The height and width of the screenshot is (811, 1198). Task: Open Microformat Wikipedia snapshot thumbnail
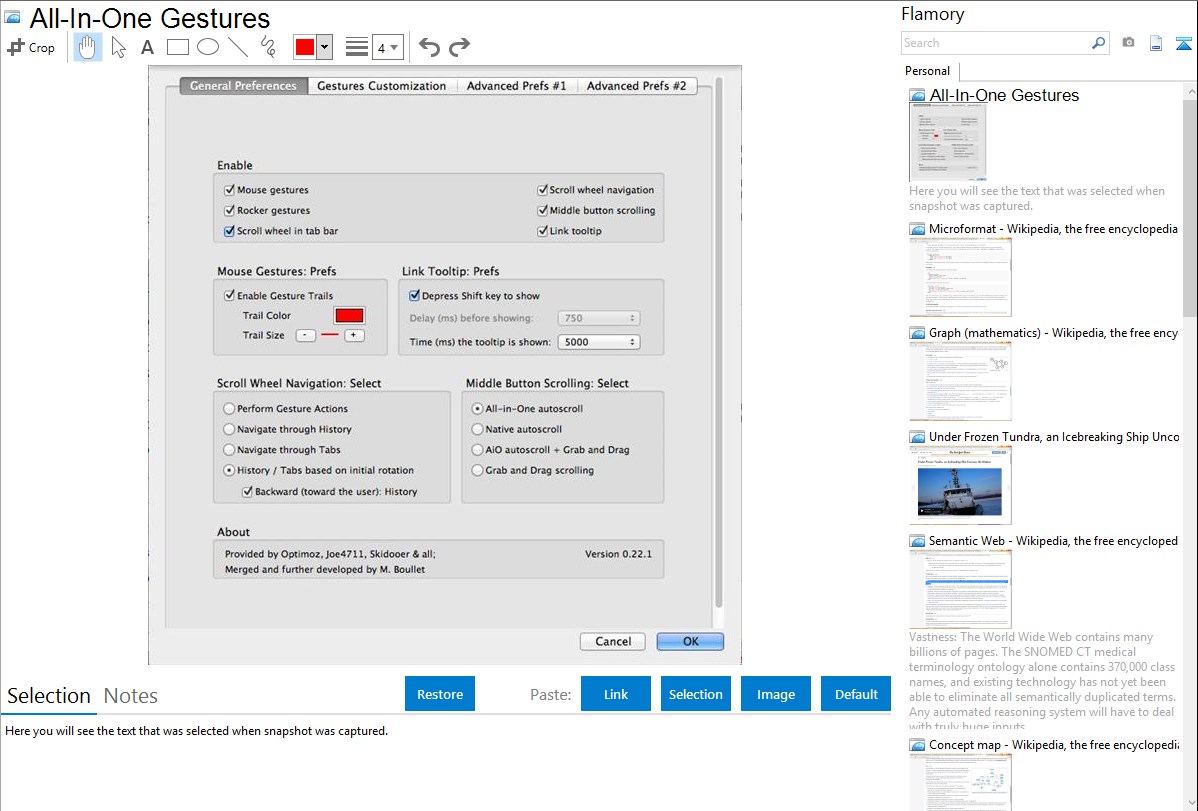click(960, 277)
